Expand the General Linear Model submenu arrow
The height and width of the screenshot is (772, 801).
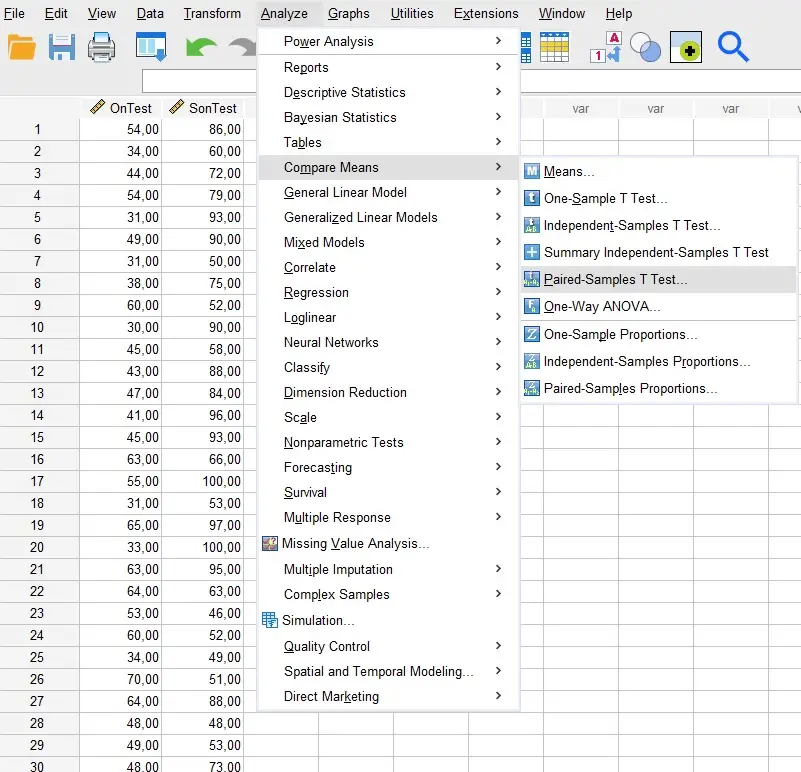[499, 192]
